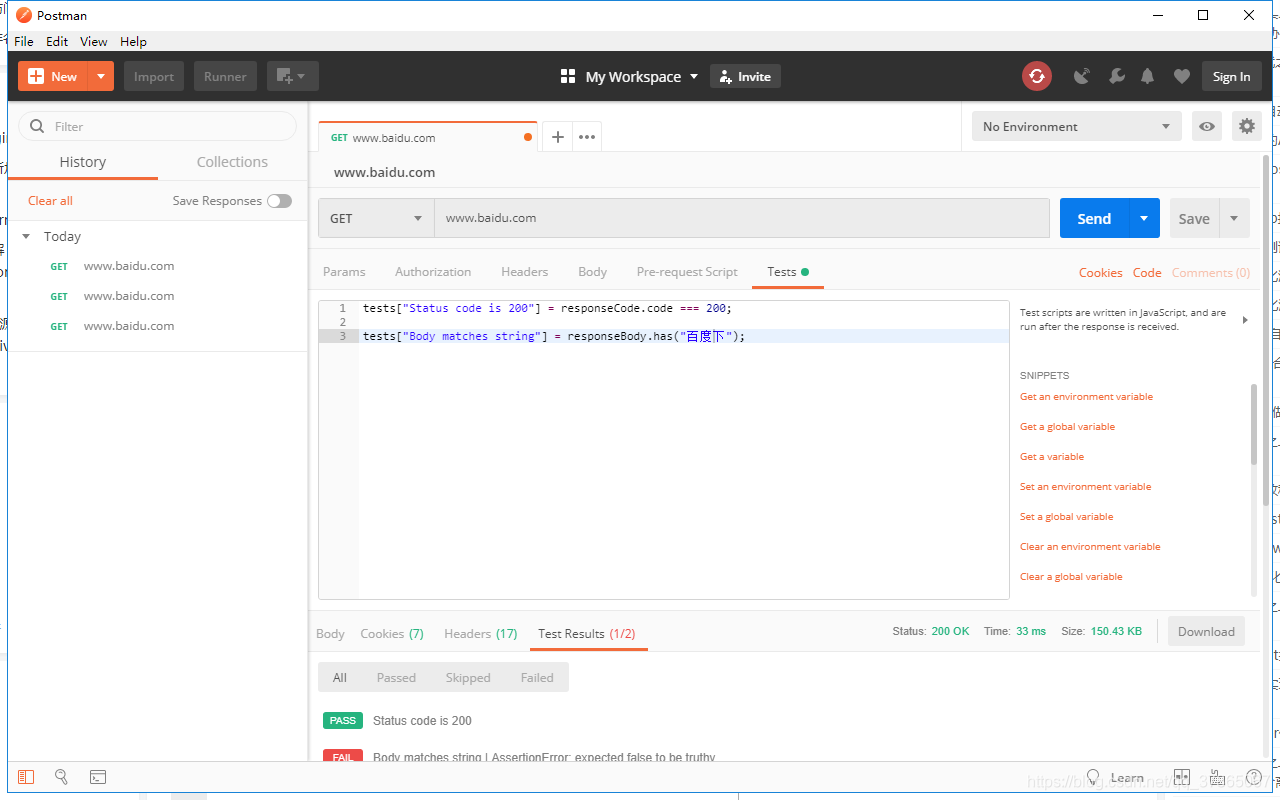
Task: Open the Help menu
Action: (x=133, y=41)
